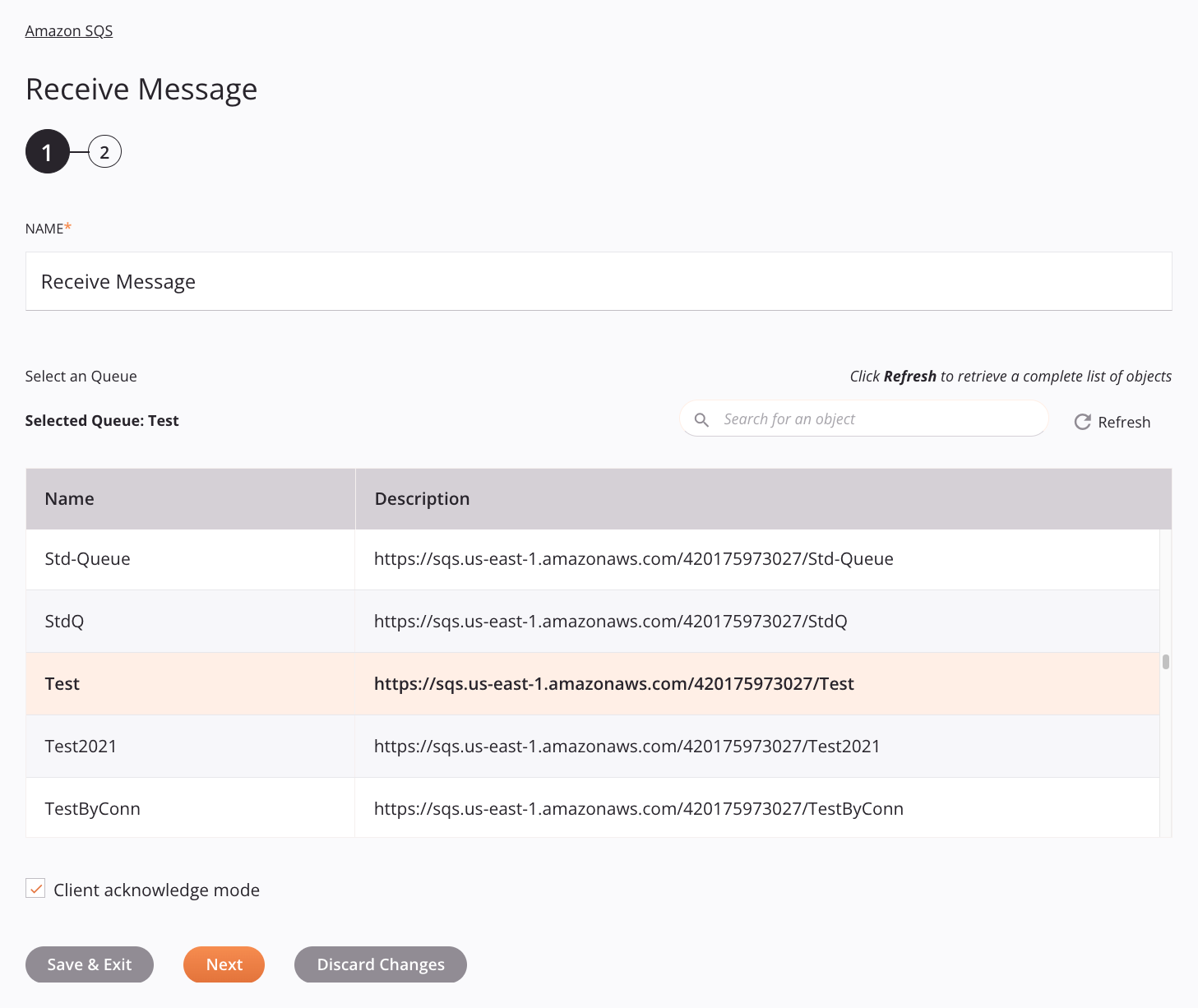Image resolution: width=1198 pixels, height=1008 pixels.
Task: Select the Test queue name
Action: (62, 684)
